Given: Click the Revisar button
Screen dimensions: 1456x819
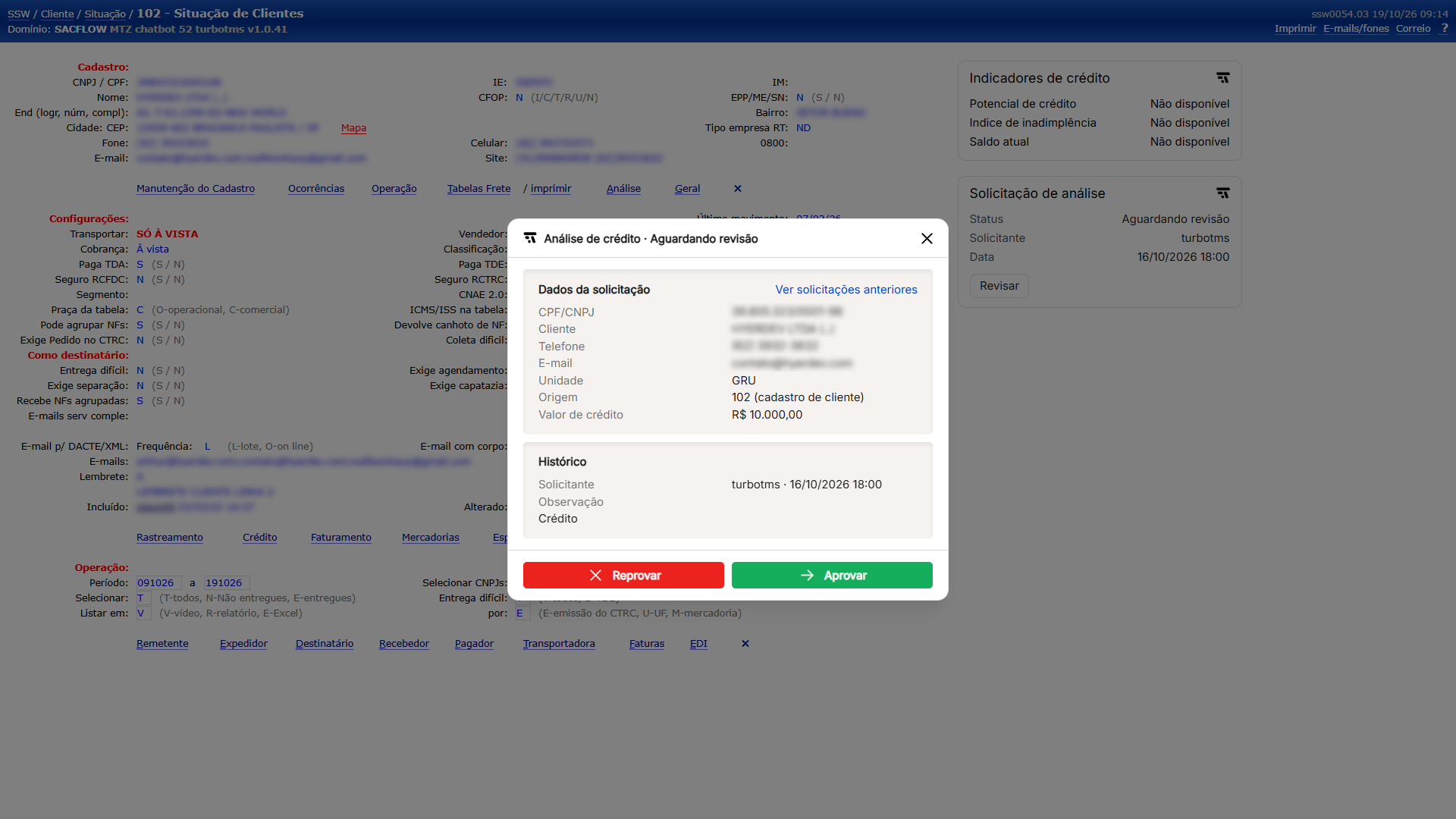Looking at the screenshot, I should [999, 286].
